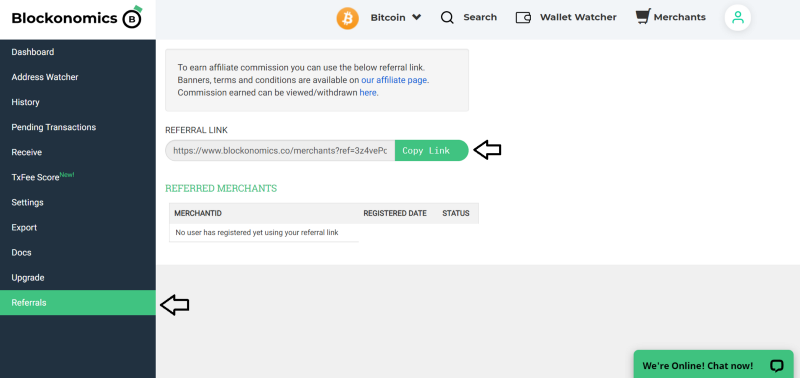This screenshot has width=800, height=378.
Task: Click the referral link text field
Action: [x=280, y=150]
